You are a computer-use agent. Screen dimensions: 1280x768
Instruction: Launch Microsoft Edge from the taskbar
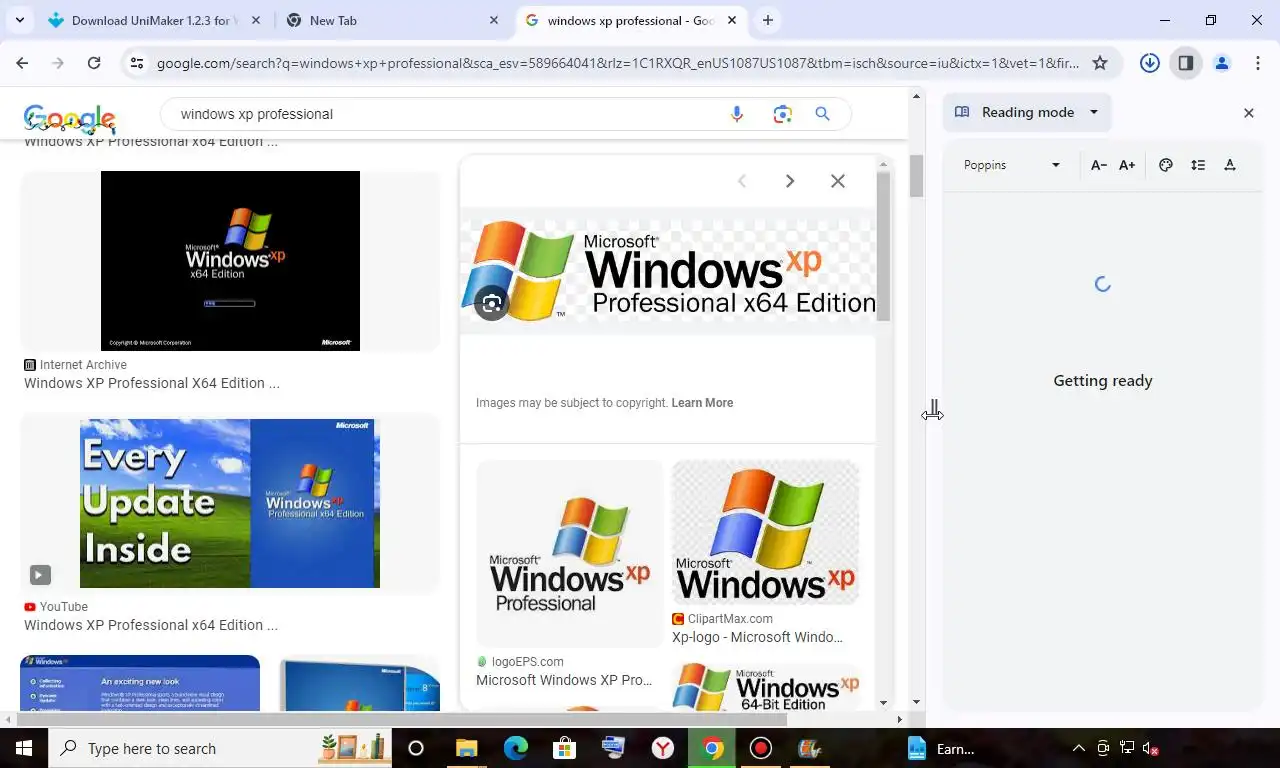coord(516,748)
